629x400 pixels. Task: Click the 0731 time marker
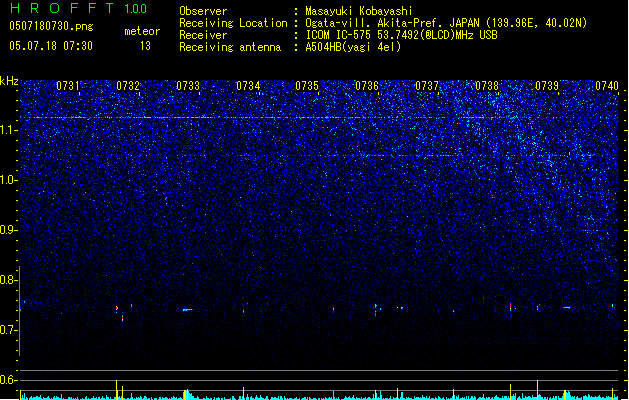click(68, 86)
